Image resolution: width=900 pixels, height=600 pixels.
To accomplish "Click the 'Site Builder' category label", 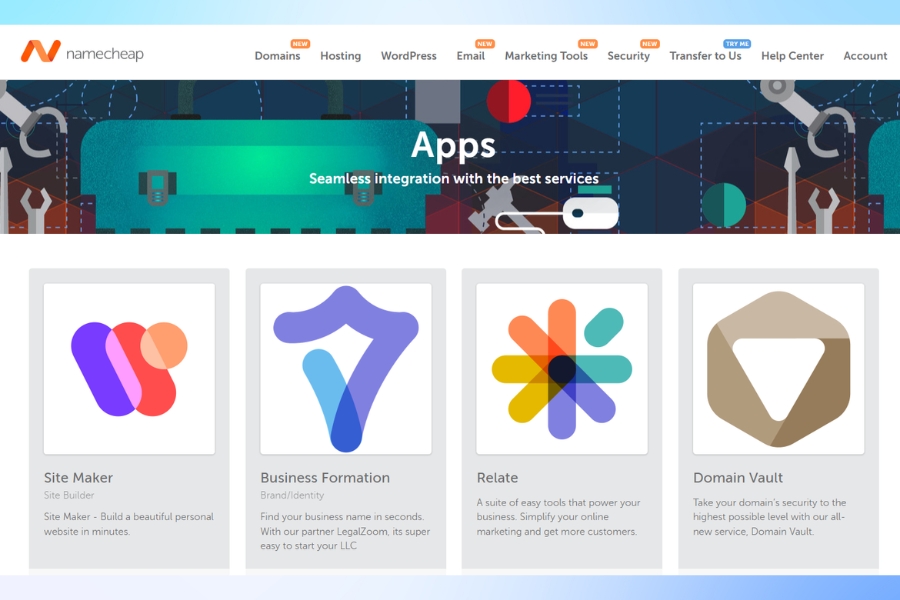I will (x=69, y=495).
